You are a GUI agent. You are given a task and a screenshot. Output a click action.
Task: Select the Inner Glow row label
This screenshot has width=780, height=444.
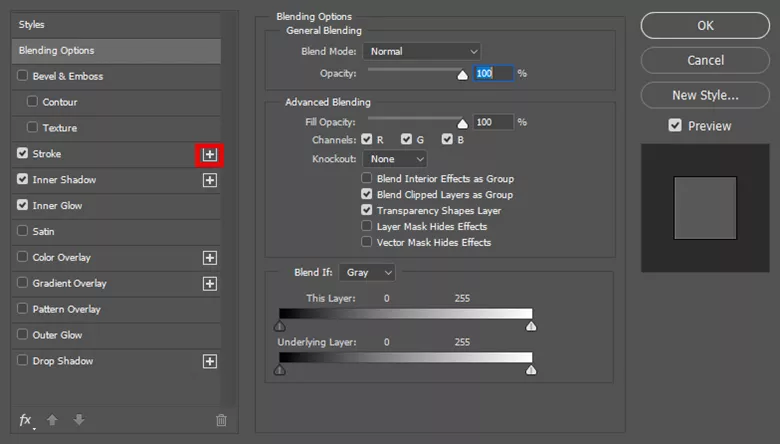coord(57,206)
